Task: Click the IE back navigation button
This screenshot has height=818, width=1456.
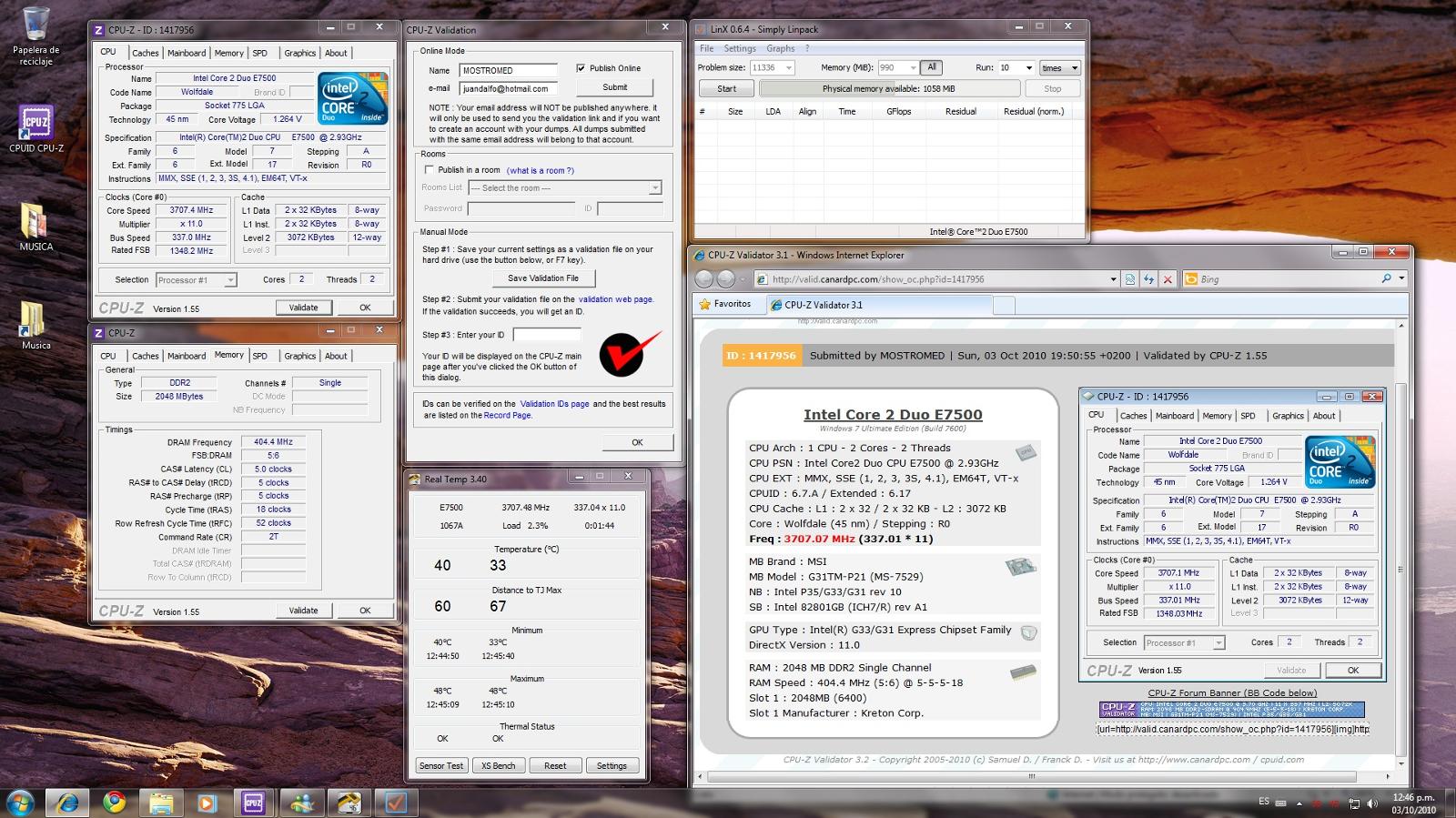Action: click(x=705, y=279)
